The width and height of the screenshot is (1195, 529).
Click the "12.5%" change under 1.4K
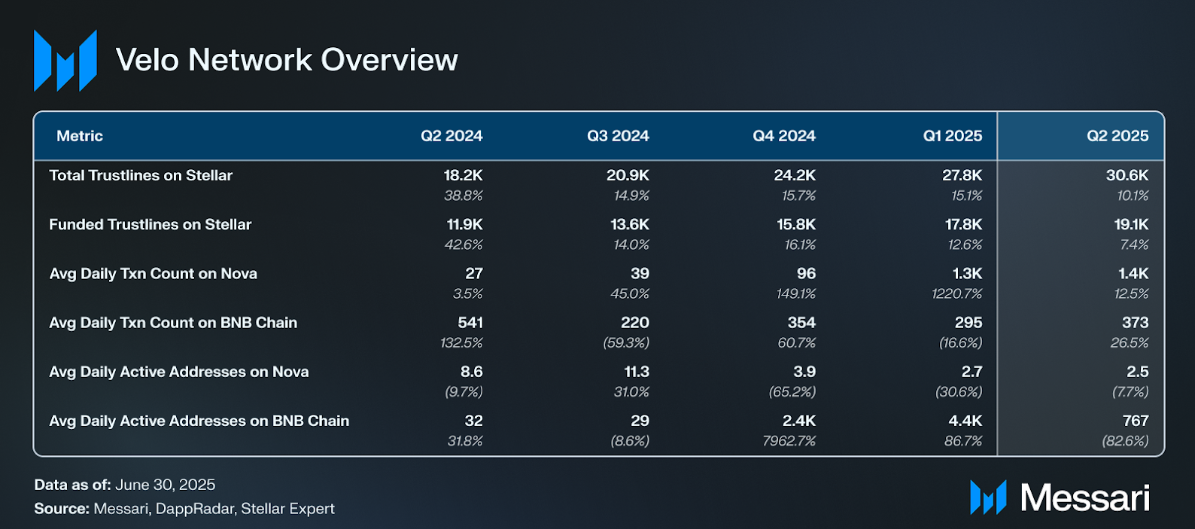[1132, 294]
